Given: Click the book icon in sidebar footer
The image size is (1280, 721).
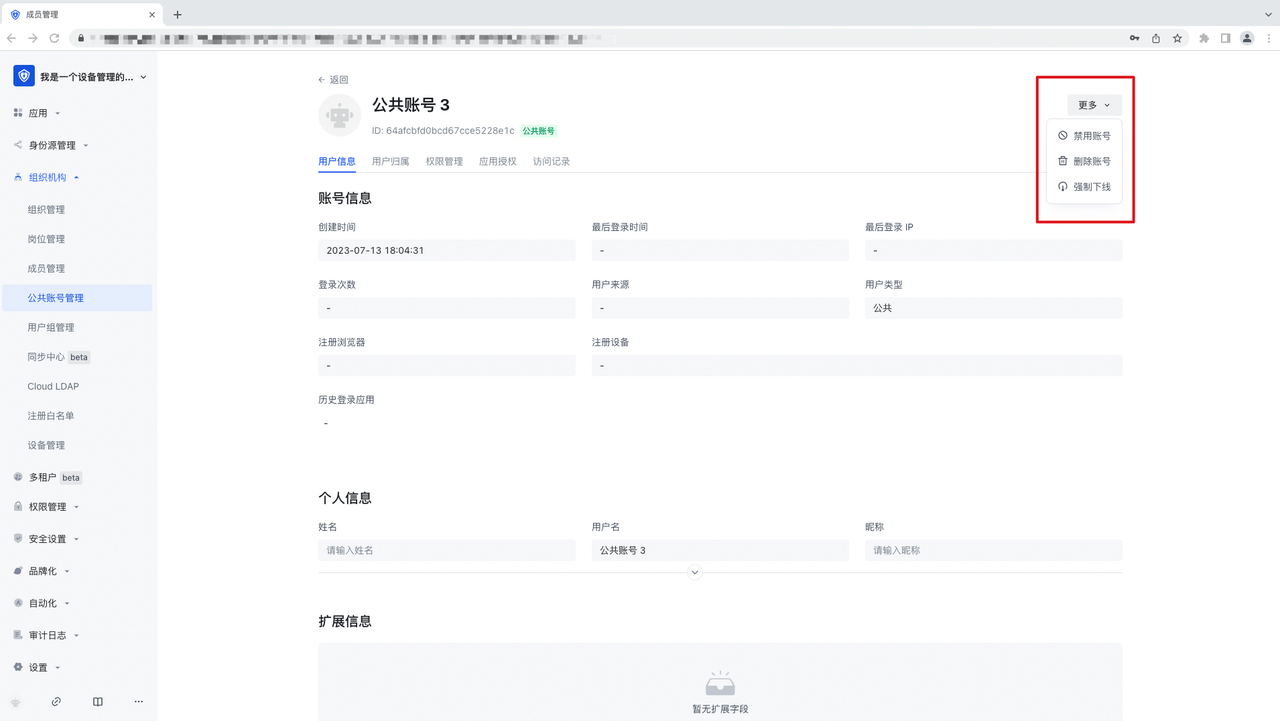Looking at the screenshot, I should (97, 702).
